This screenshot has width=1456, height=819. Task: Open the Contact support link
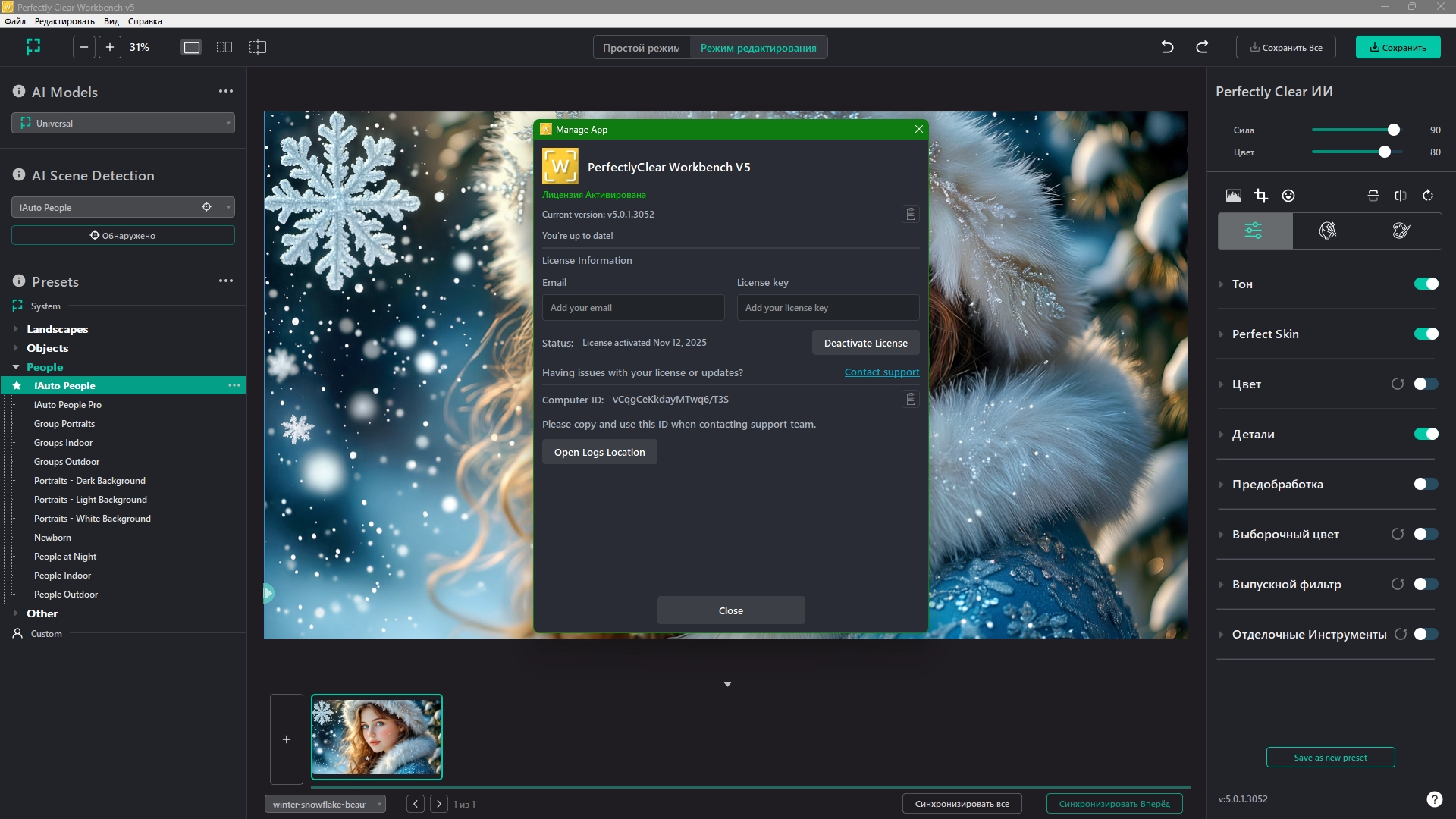click(x=881, y=372)
